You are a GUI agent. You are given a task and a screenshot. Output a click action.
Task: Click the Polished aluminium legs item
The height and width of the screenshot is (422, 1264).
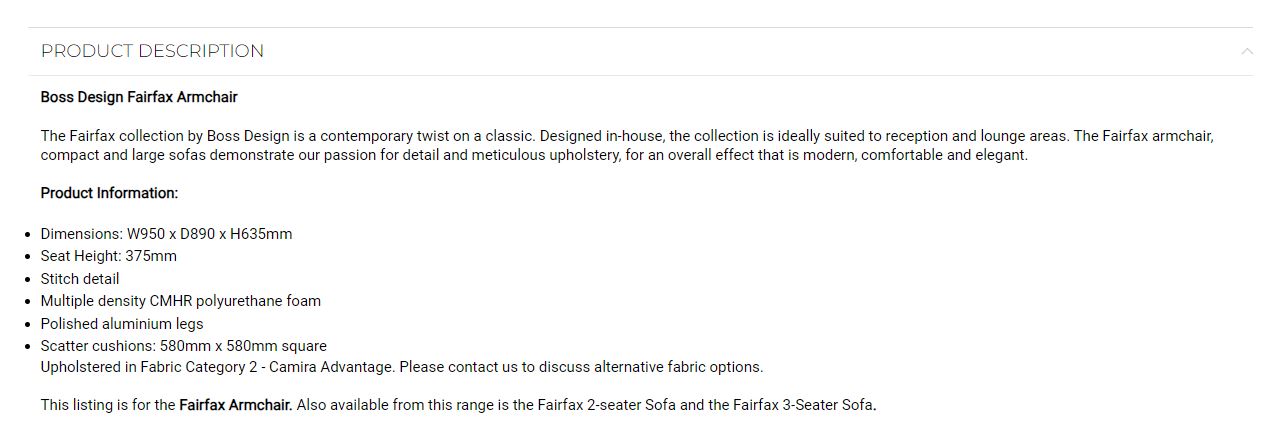(x=122, y=324)
